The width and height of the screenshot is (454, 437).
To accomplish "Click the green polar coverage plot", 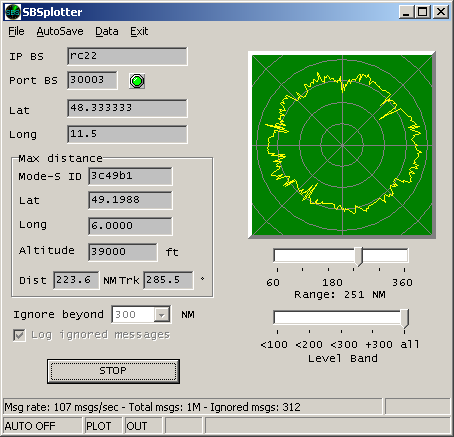I will point(342,145).
